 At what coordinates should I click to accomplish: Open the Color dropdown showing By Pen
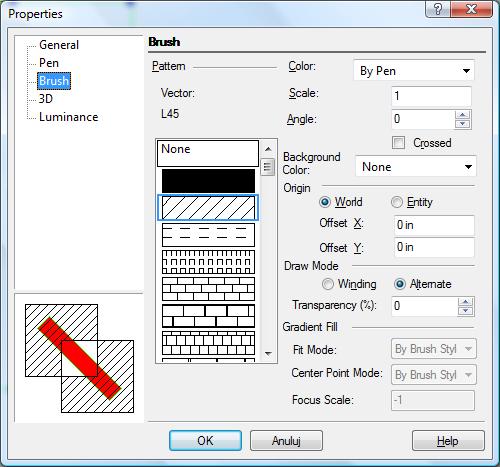[x=414, y=71]
